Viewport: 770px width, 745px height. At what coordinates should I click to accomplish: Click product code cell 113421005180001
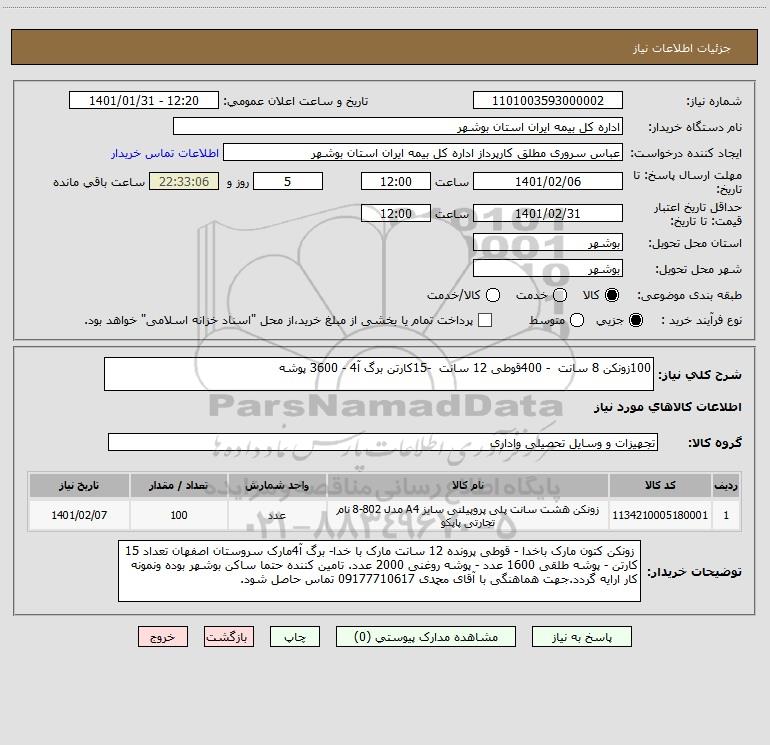tap(660, 515)
